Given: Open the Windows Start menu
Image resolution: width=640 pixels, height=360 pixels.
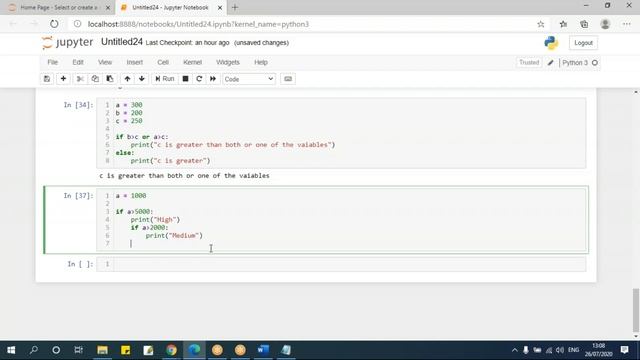Looking at the screenshot, I should point(11,350).
